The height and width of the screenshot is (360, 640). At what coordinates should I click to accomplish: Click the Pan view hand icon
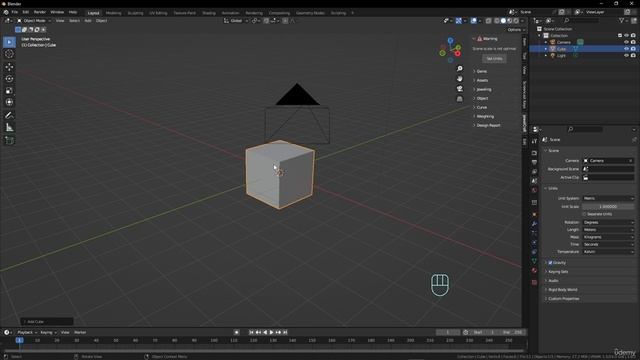point(460,78)
